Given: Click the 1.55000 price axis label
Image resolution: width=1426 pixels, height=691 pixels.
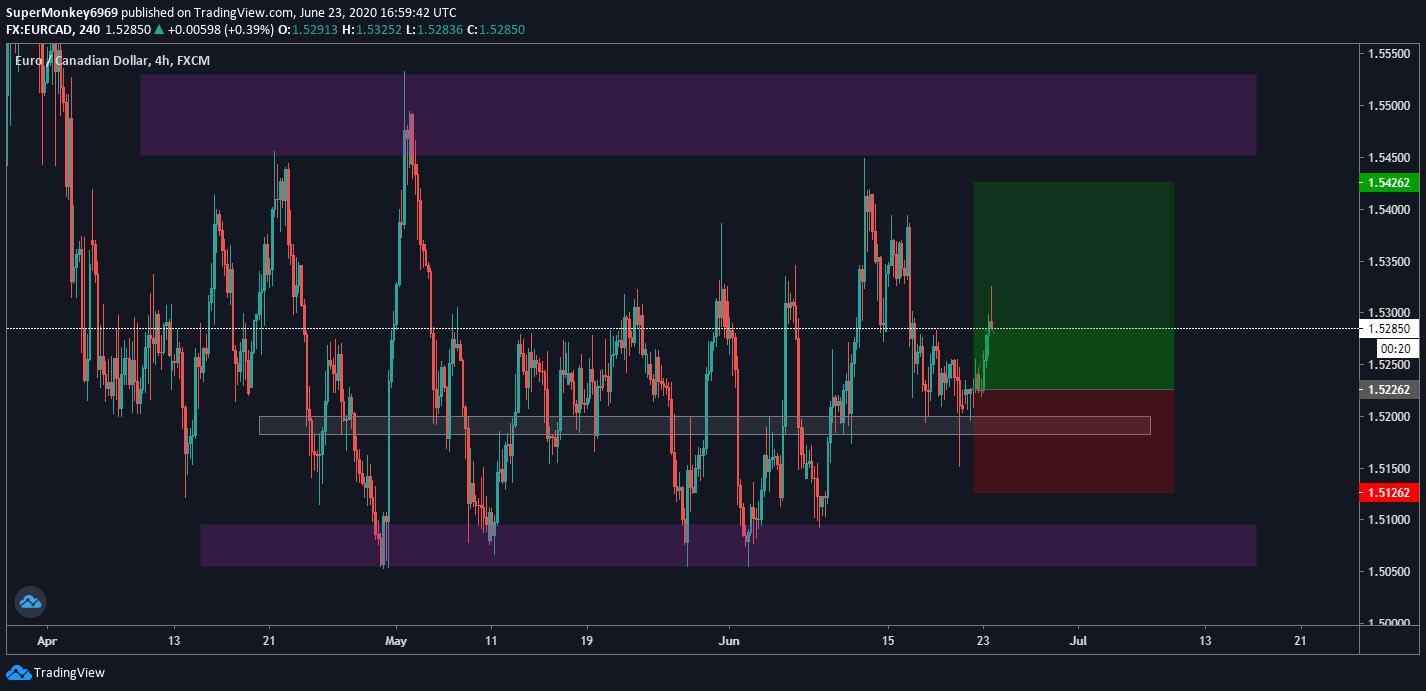Looking at the screenshot, I should [1388, 106].
